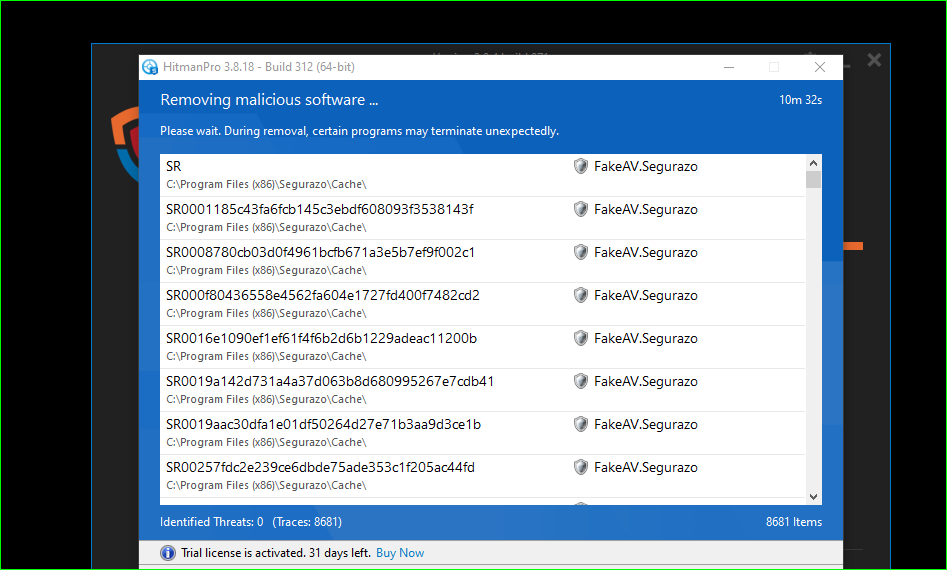The height and width of the screenshot is (570, 947).
Task: Click the scrollbar down arrow in threat list
Action: tap(813, 497)
